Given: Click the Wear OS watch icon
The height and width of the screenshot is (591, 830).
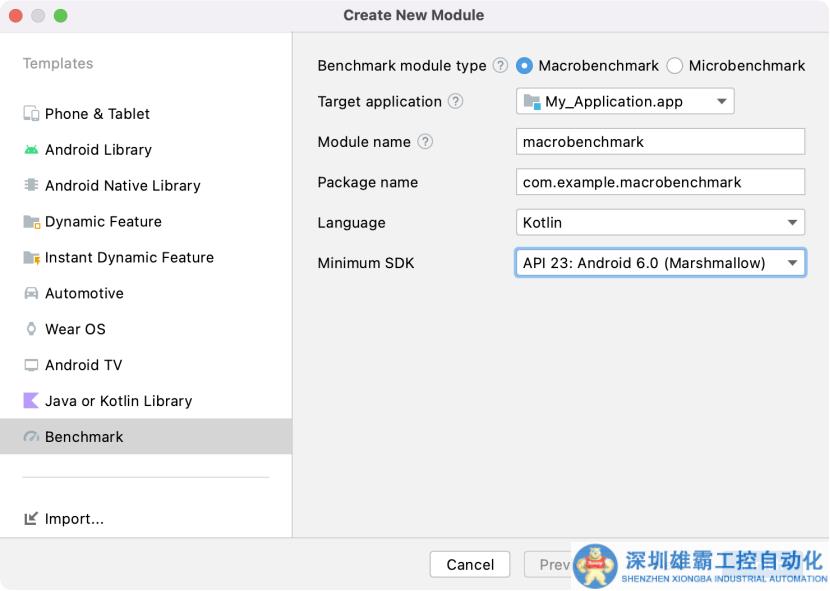Looking at the screenshot, I should pos(31,329).
